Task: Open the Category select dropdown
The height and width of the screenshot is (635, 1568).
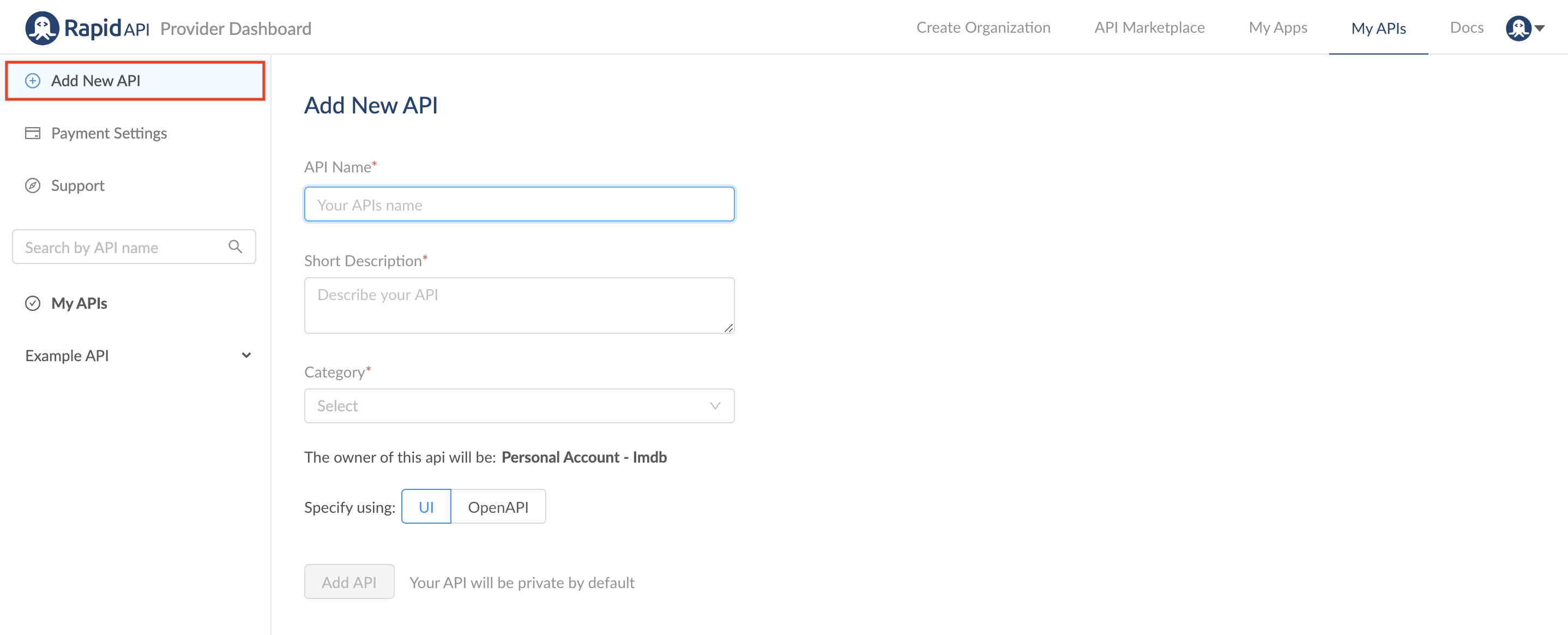Action: [519, 405]
